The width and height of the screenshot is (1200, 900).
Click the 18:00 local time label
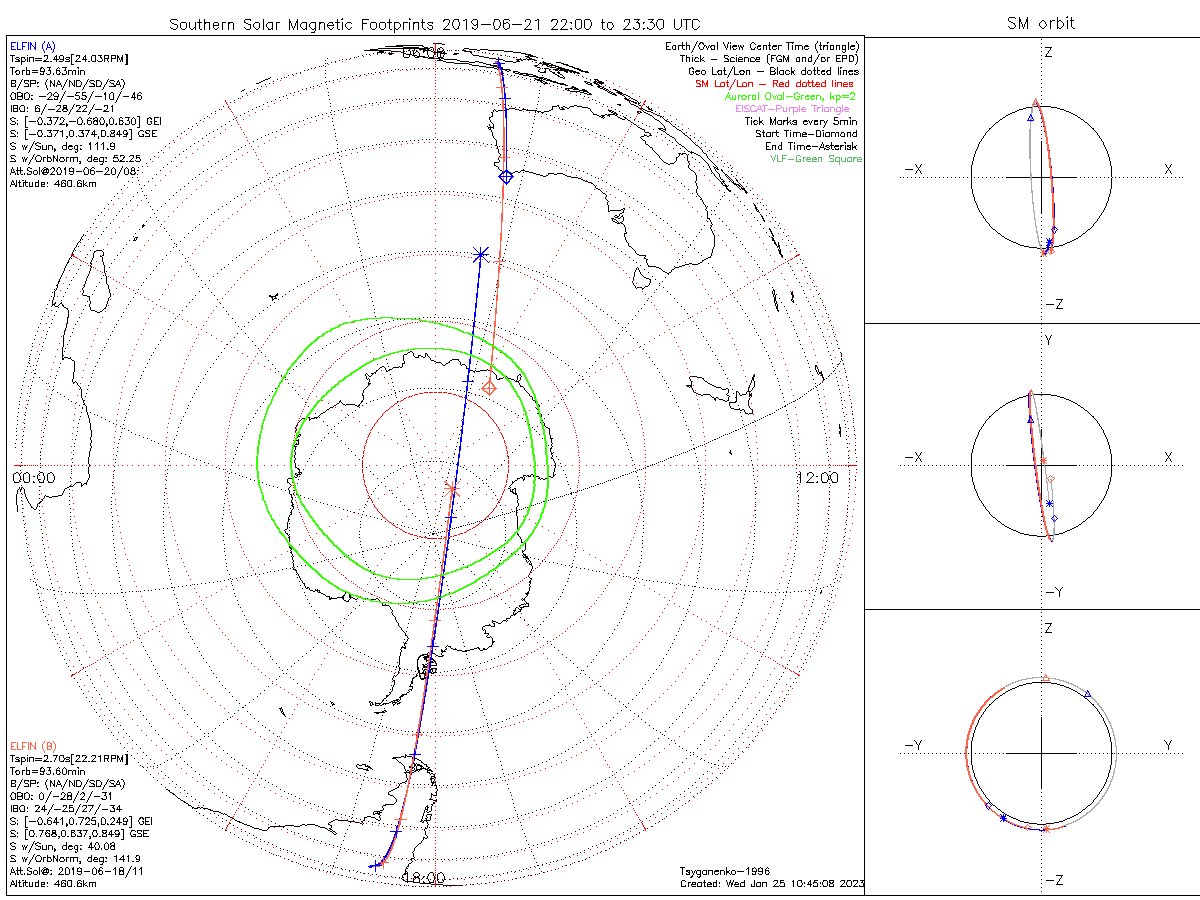[x=424, y=878]
